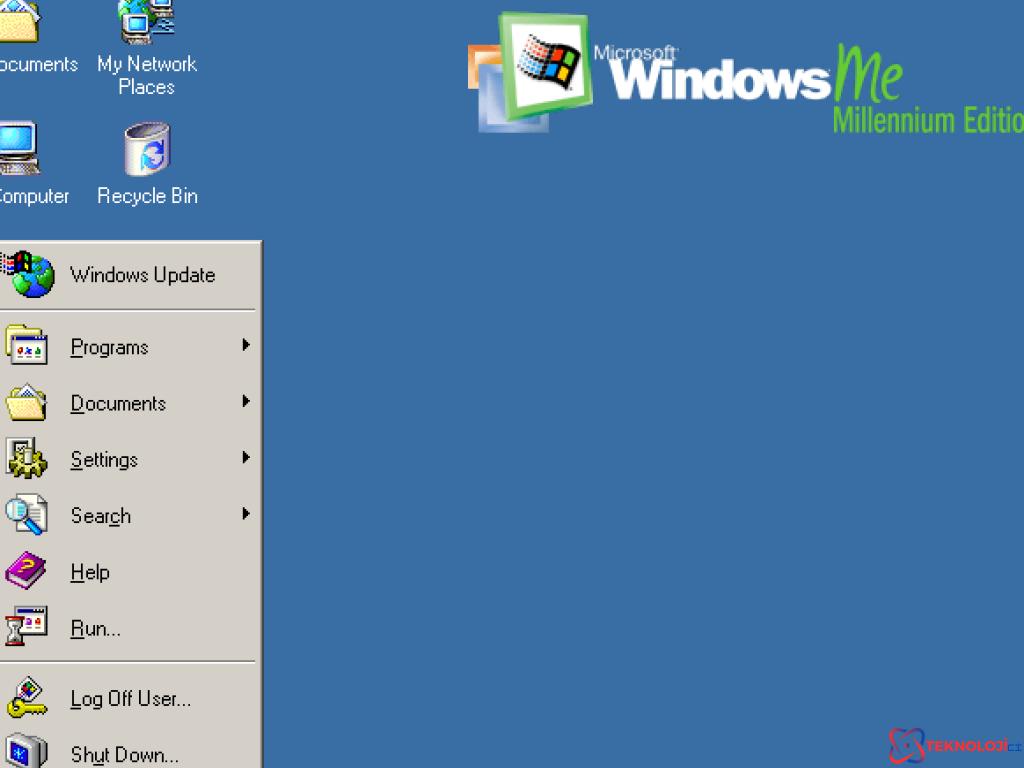The height and width of the screenshot is (768, 1024).
Task: Choose Run from the Start menu
Action: click(x=95, y=628)
